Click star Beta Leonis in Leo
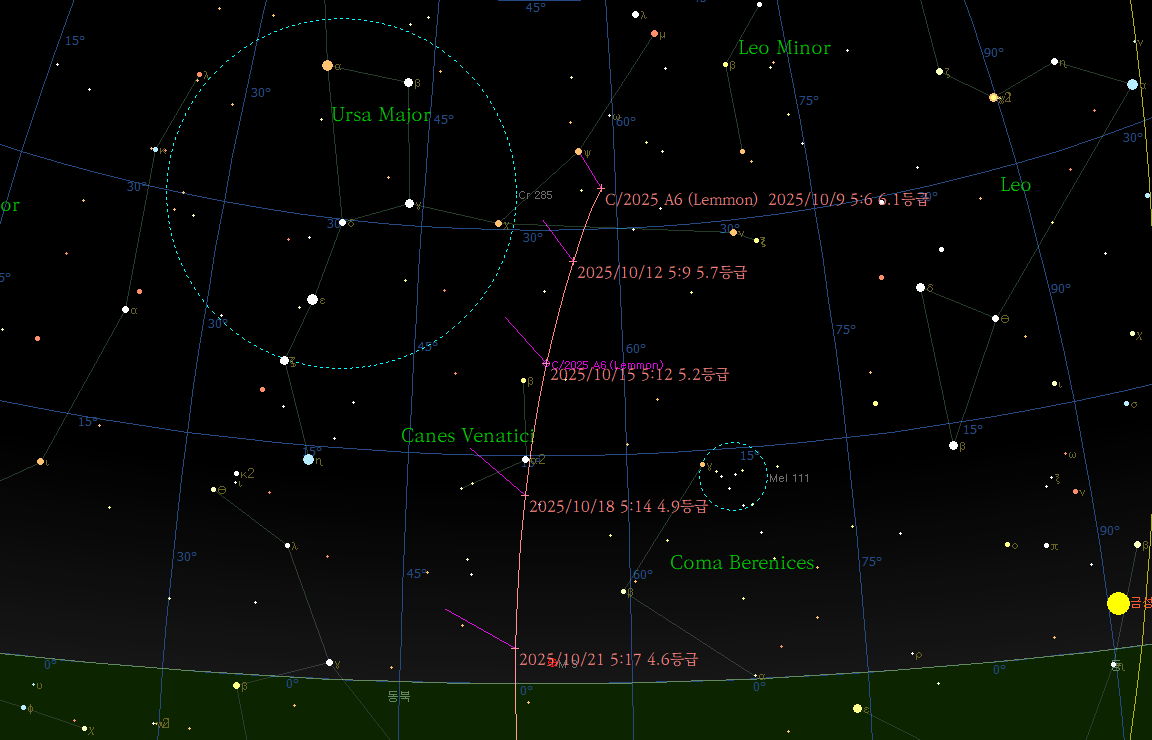1152x740 pixels. (x=954, y=445)
